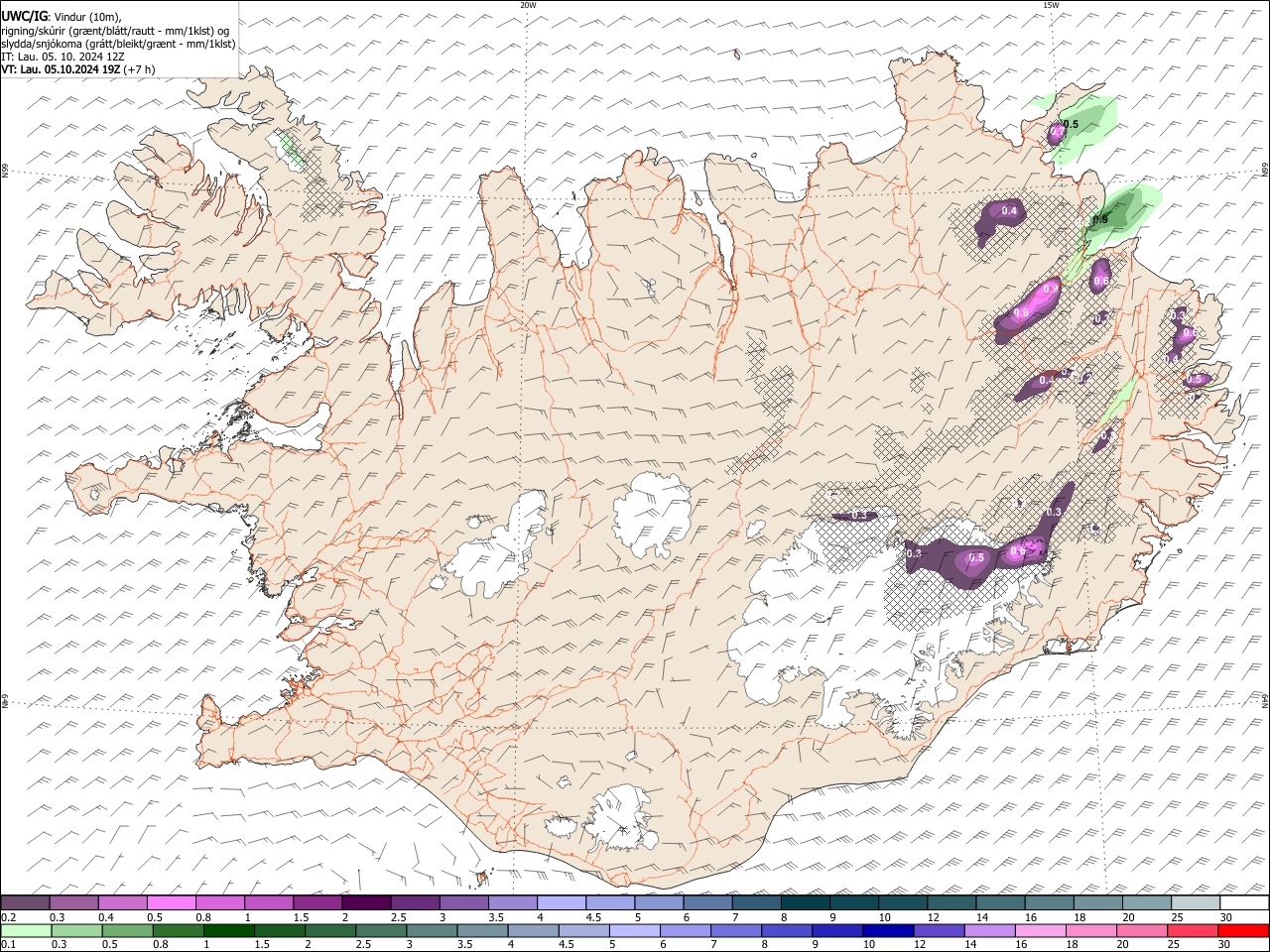
Task: Pick the 0.3–0.4 purple swatch, upper legend row
Action: pyautogui.click(x=74, y=903)
